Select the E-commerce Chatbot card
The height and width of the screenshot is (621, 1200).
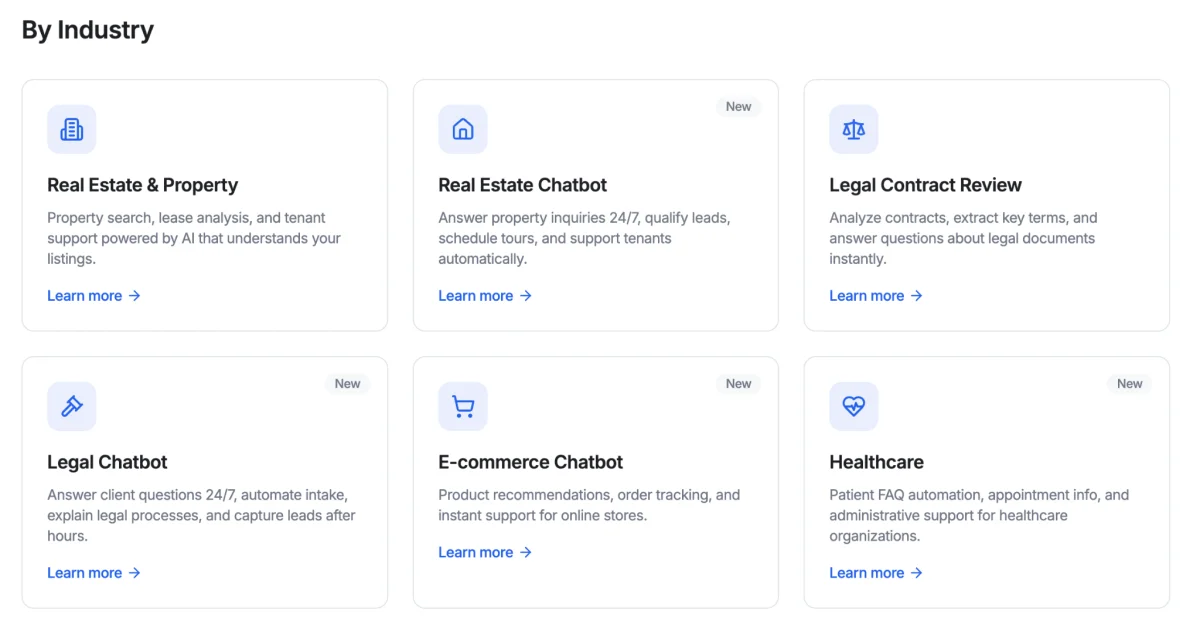pyautogui.click(x=596, y=481)
